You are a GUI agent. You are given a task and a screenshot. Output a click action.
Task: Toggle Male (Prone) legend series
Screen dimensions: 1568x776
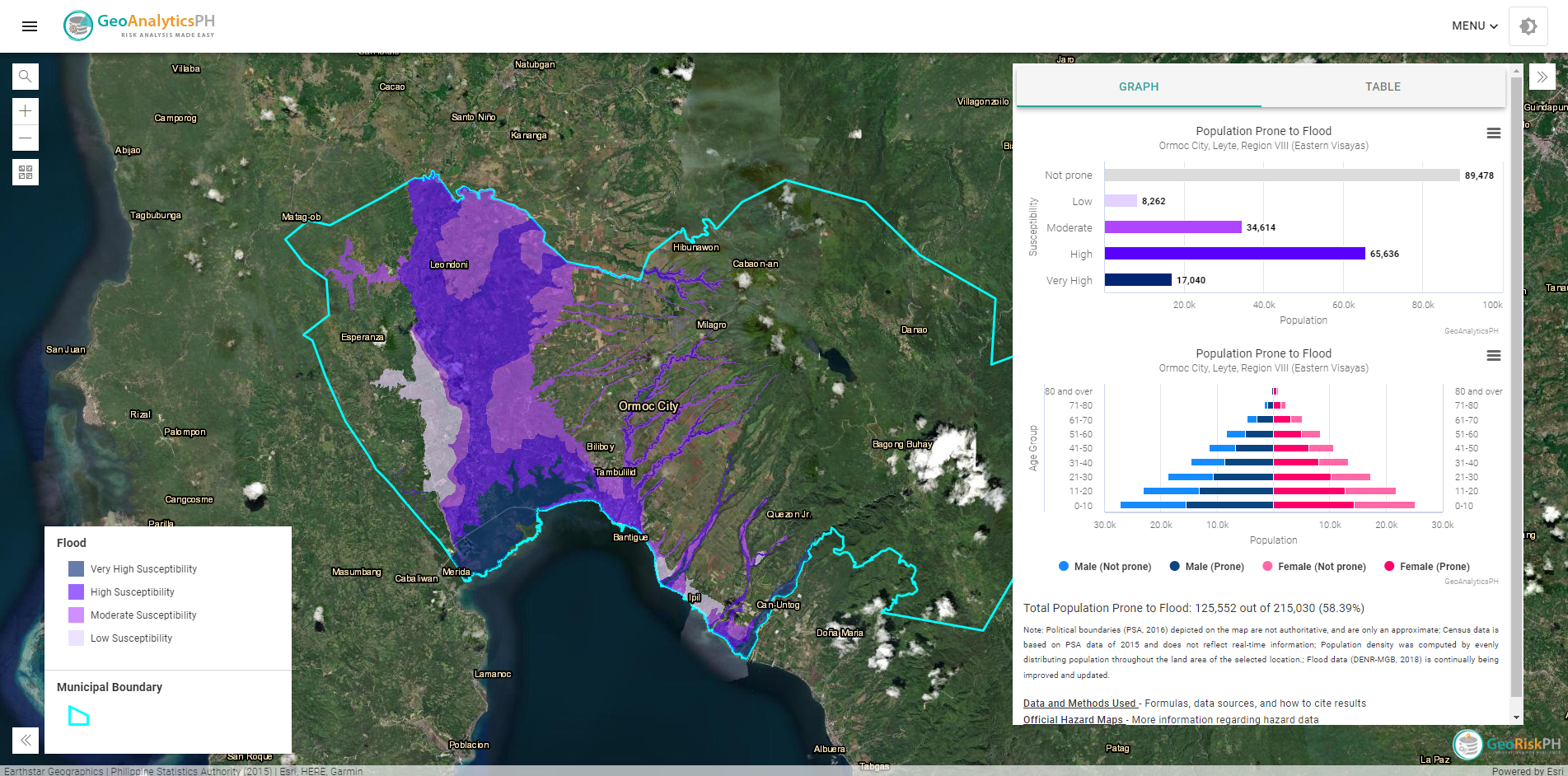[1206, 567]
